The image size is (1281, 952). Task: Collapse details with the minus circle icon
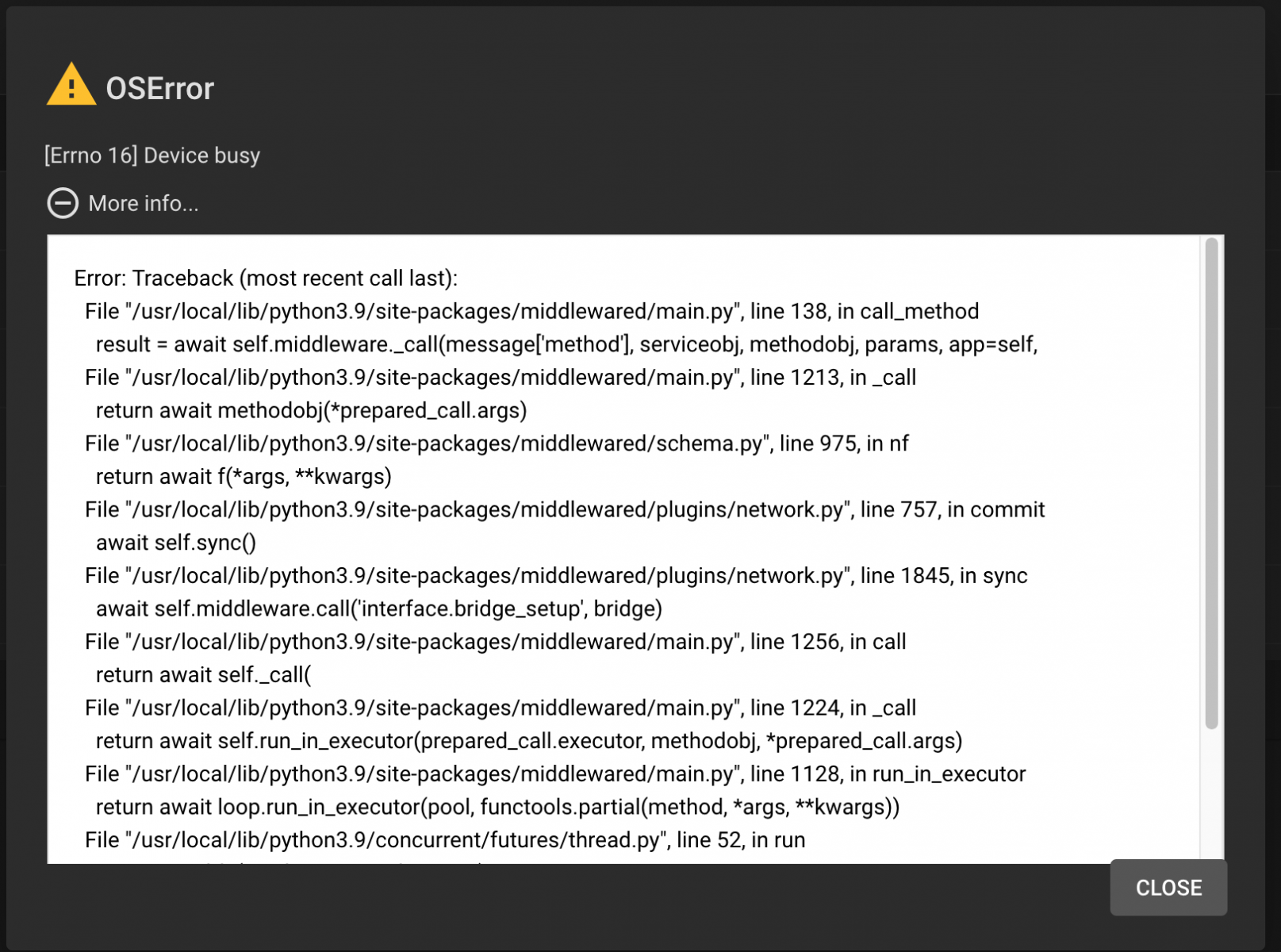[63, 203]
